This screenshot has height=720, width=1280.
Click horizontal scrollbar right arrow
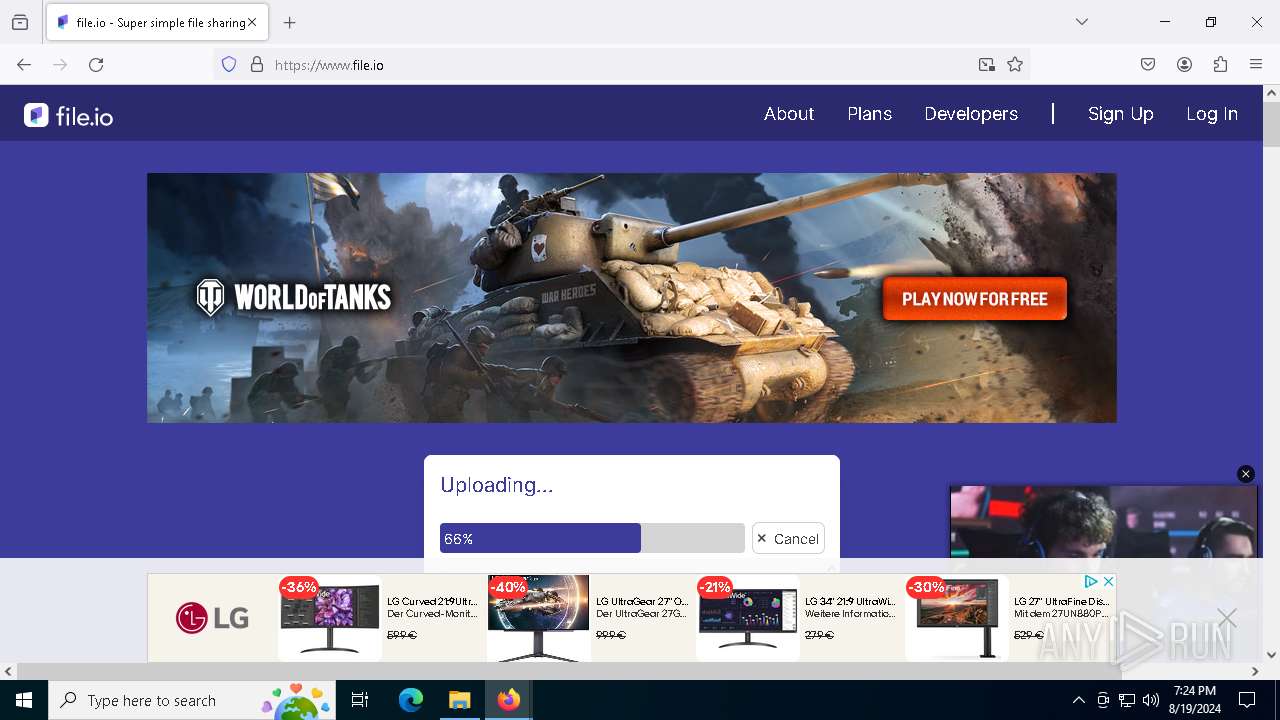(1255, 671)
